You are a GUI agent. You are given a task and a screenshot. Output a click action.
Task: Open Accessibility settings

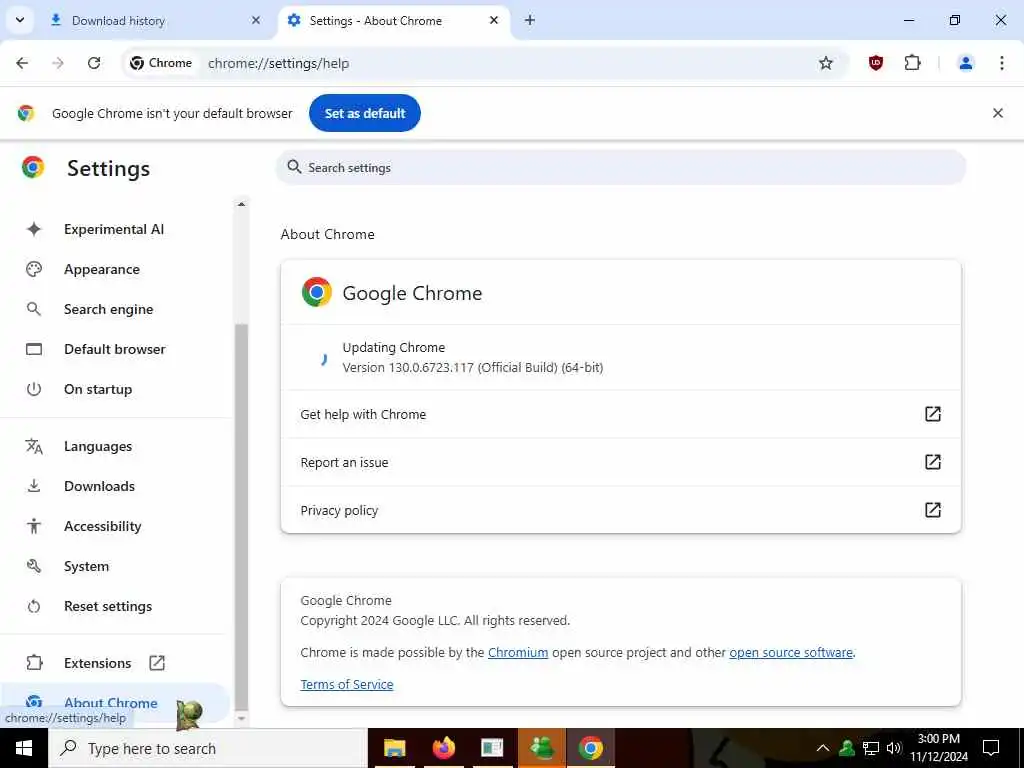(x=103, y=526)
